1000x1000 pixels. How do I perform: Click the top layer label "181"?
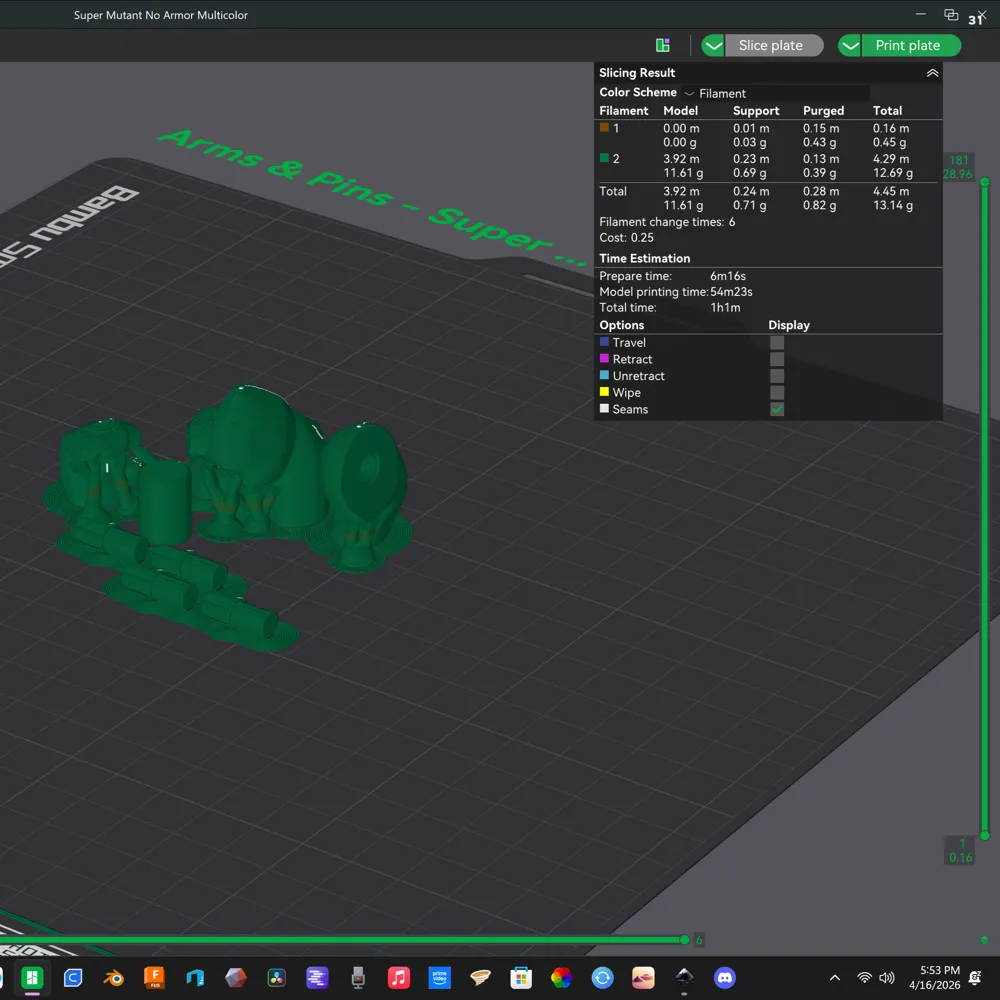(959, 160)
